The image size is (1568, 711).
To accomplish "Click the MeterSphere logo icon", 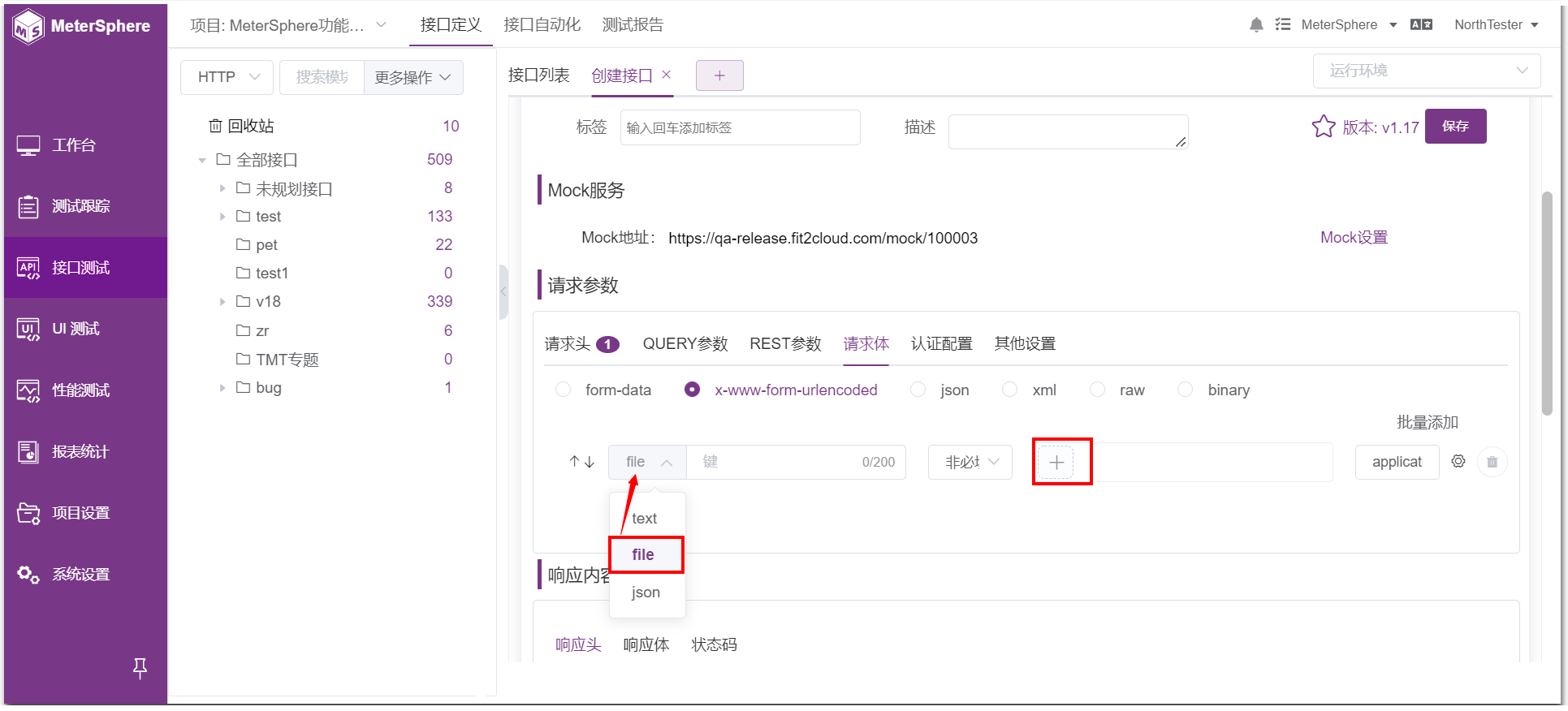I will pos(28,27).
